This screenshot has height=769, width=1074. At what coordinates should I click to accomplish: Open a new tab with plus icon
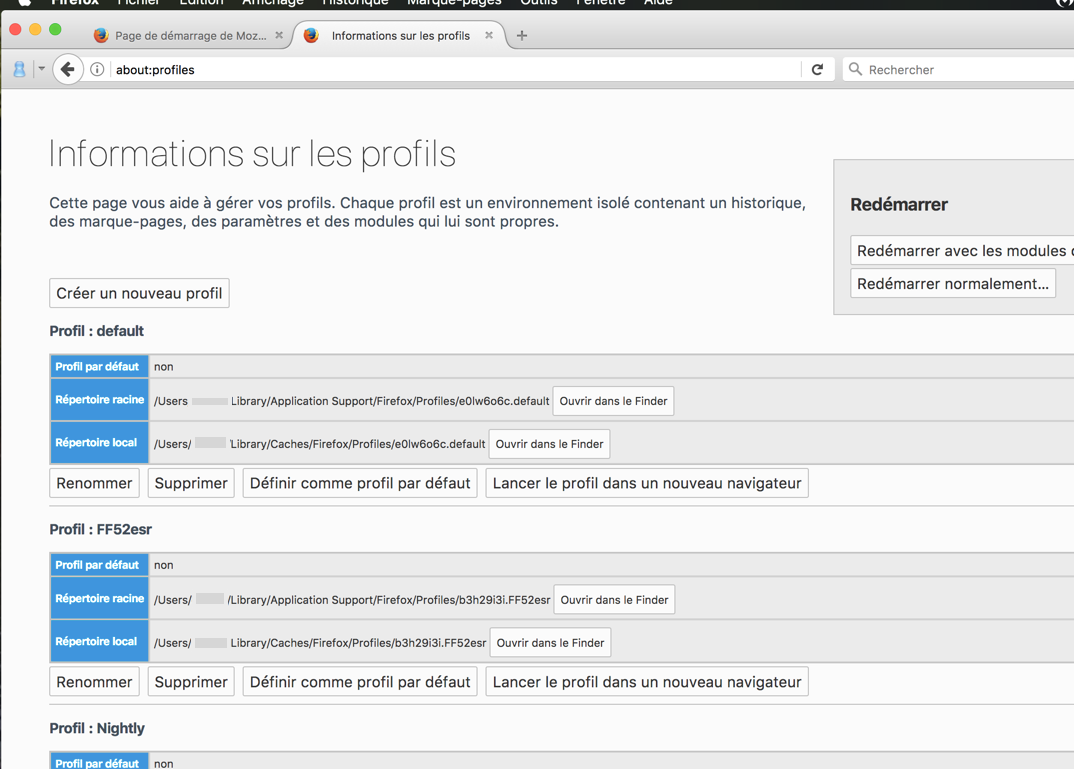point(522,35)
